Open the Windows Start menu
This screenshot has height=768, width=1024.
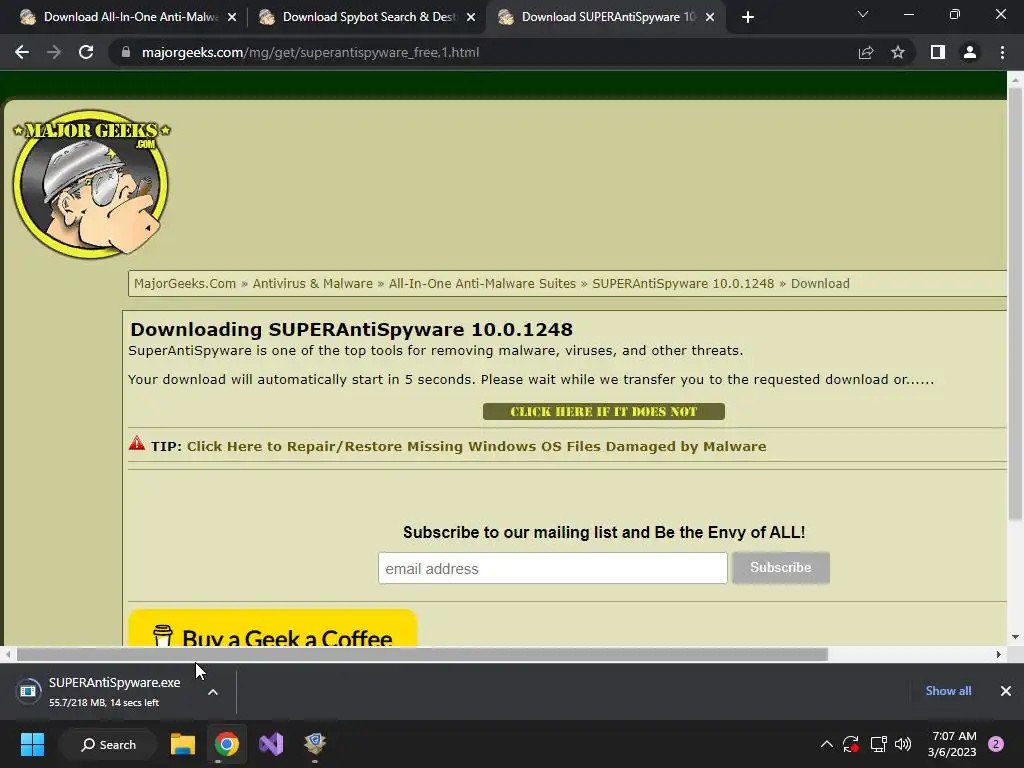click(x=32, y=744)
